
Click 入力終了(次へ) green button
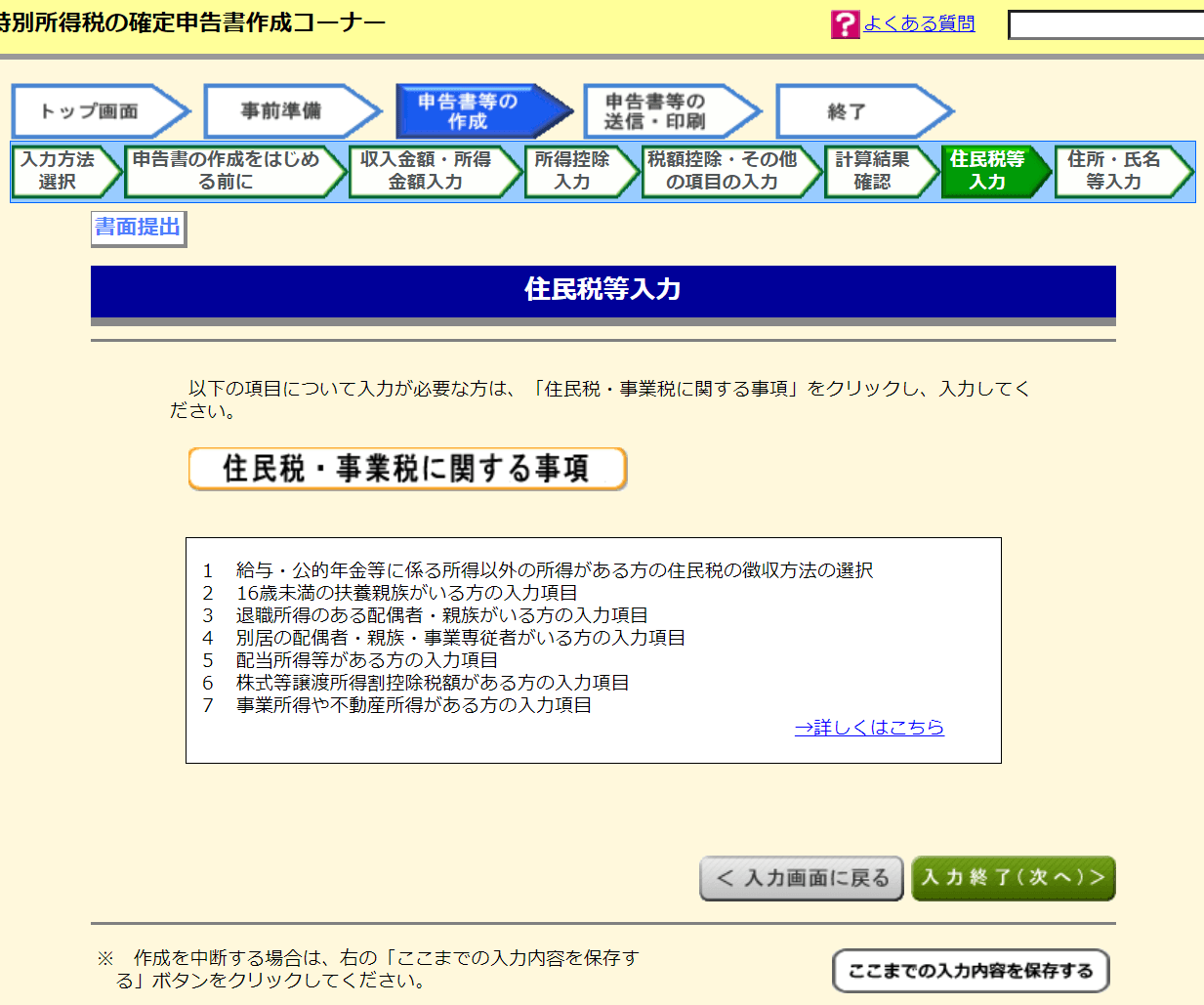(1014, 878)
